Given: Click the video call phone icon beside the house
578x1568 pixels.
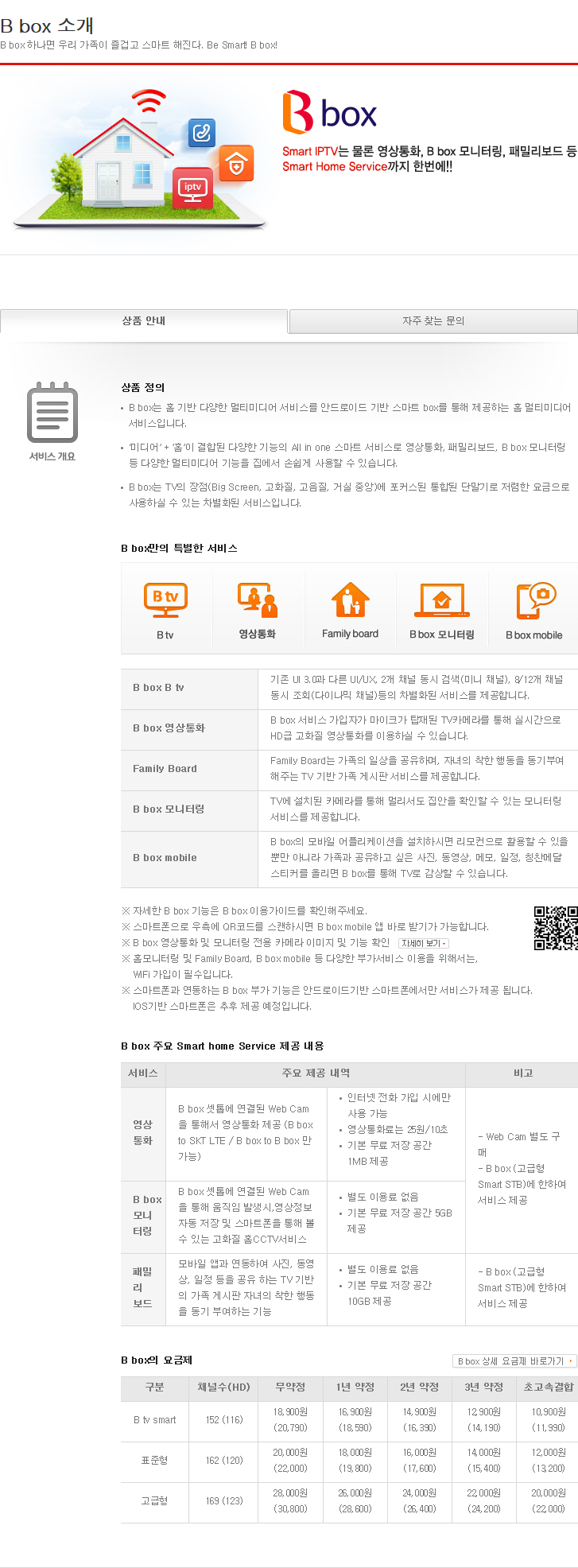Looking at the screenshot, I should [202, 132].
